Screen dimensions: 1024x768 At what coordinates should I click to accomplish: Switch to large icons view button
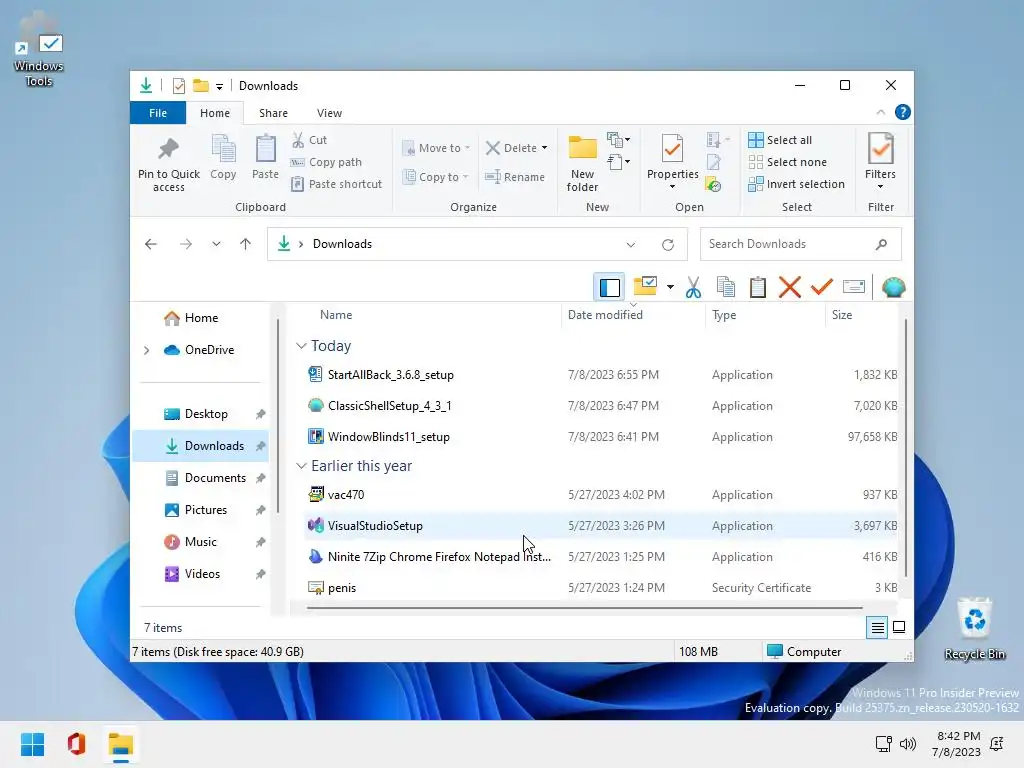click(899, 628)
